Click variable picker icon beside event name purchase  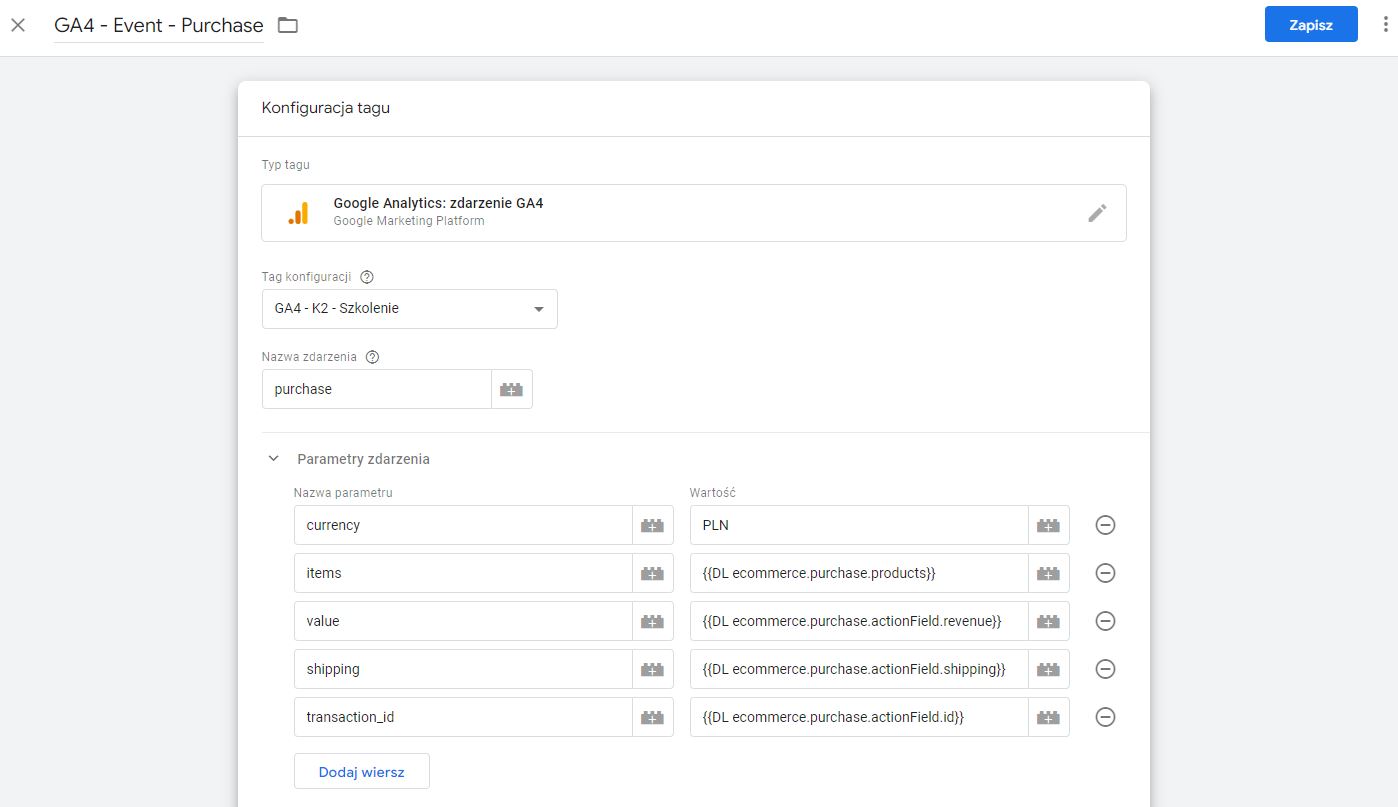click(511, 389)
